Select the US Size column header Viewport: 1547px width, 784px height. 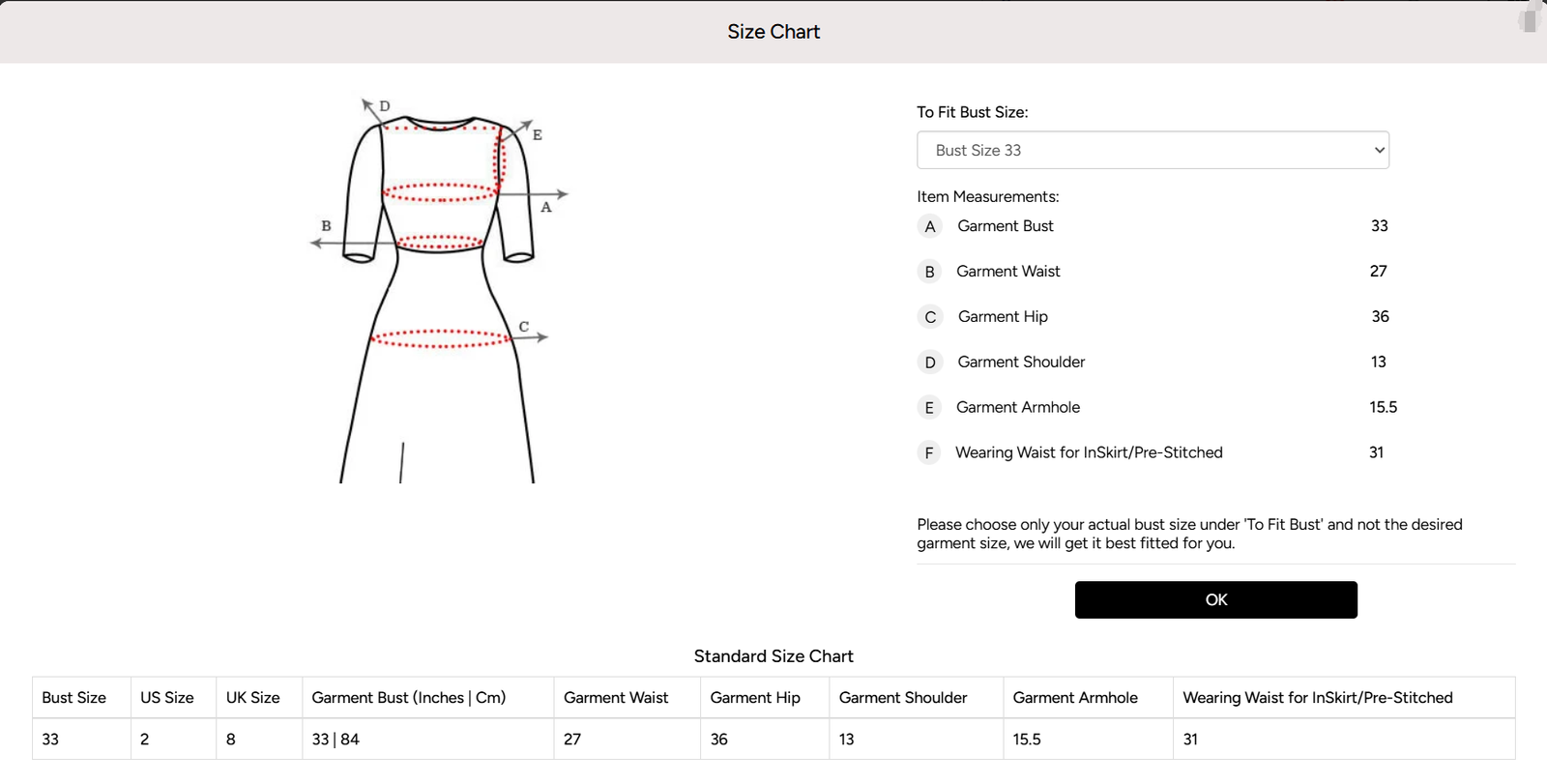click(167, 698)
